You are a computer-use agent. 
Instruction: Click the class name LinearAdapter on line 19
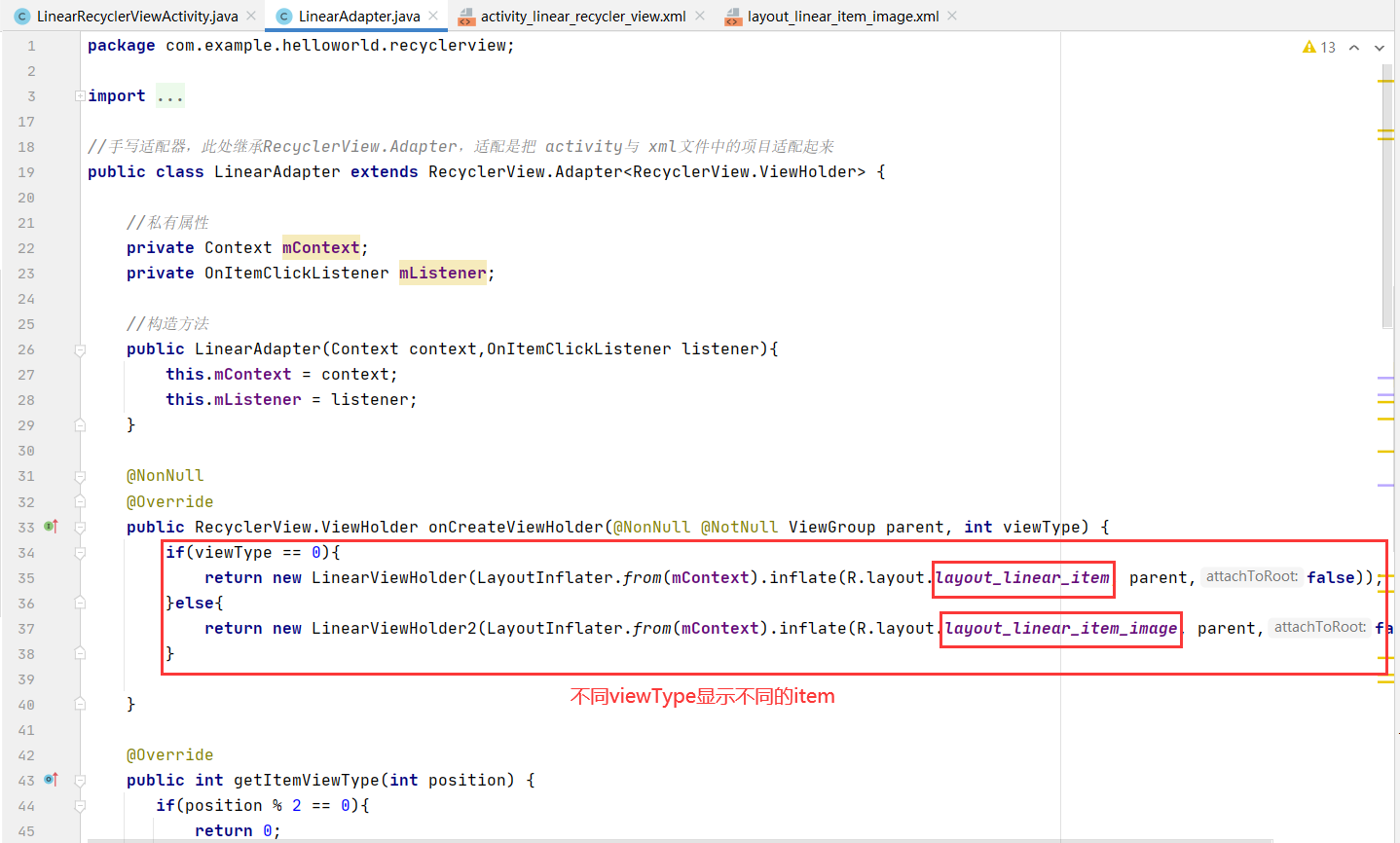tap(277, 171)
